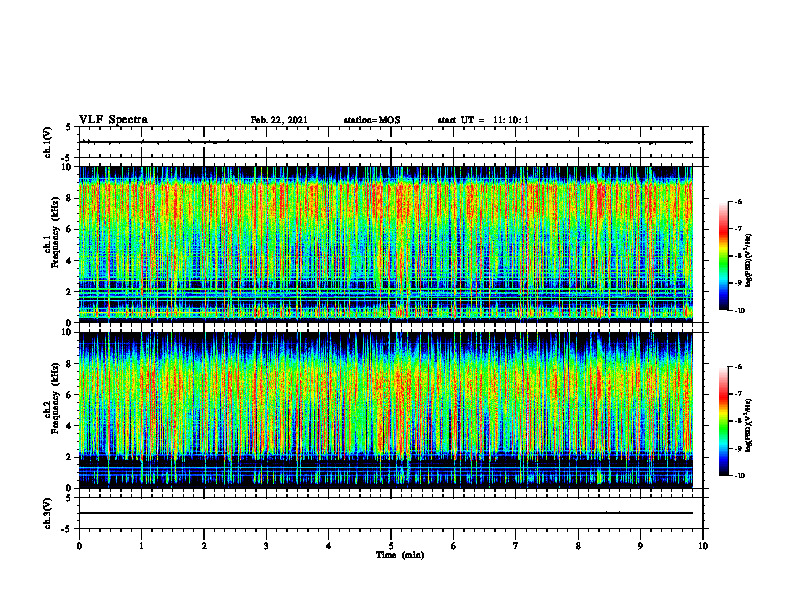Click the ch.2 color scale 'log(PSD)' label
Image resolution: width=792 pixels, height=612 pixels.
tap(749, 426)
